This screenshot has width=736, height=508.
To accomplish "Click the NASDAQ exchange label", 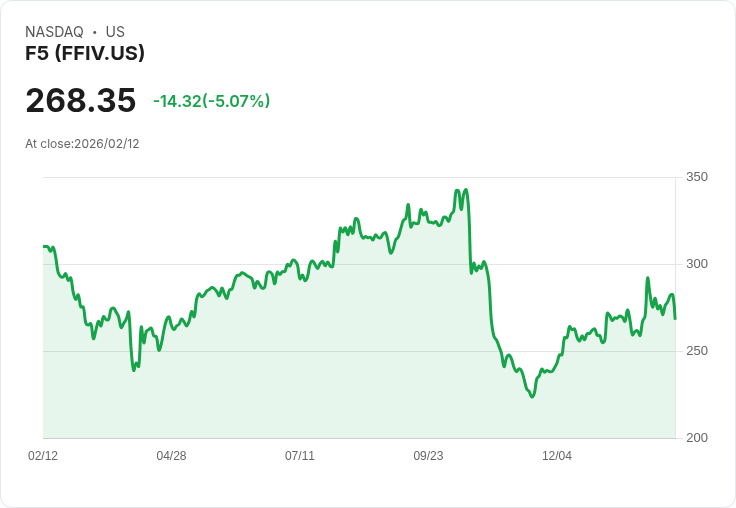I will click(x=54, y=32).
